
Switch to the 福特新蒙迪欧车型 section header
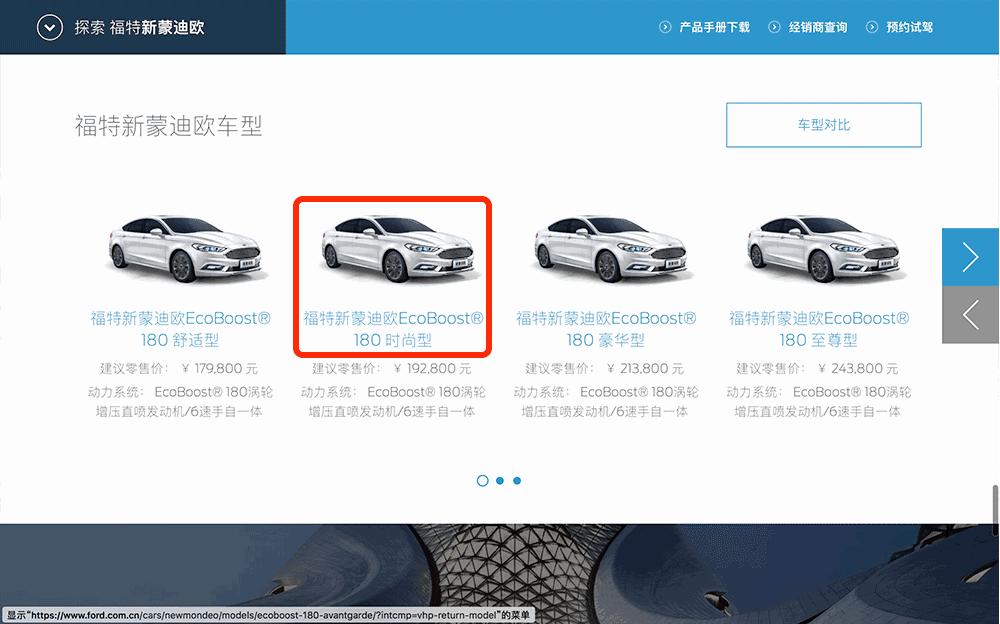click(168, 125)
